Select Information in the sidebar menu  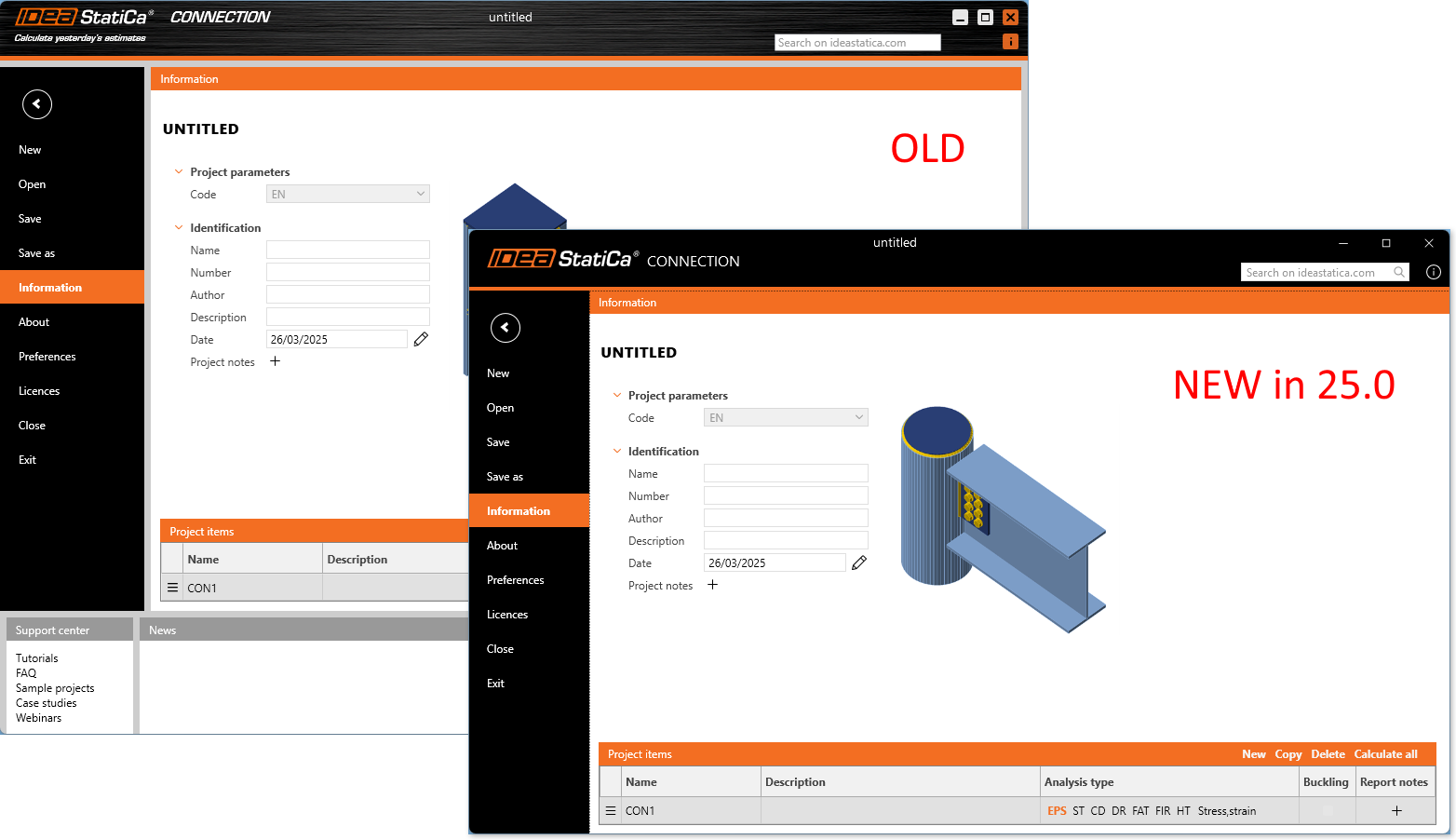[518, 510]
